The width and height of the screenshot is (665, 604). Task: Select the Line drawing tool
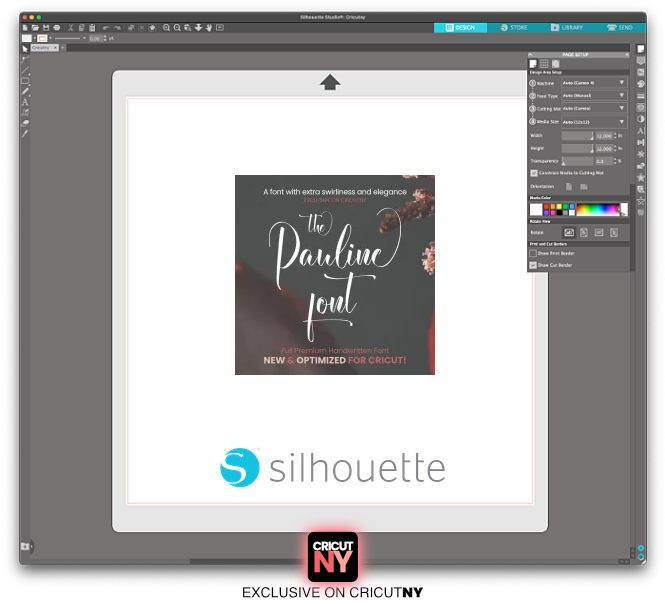[x=25, y=70]
